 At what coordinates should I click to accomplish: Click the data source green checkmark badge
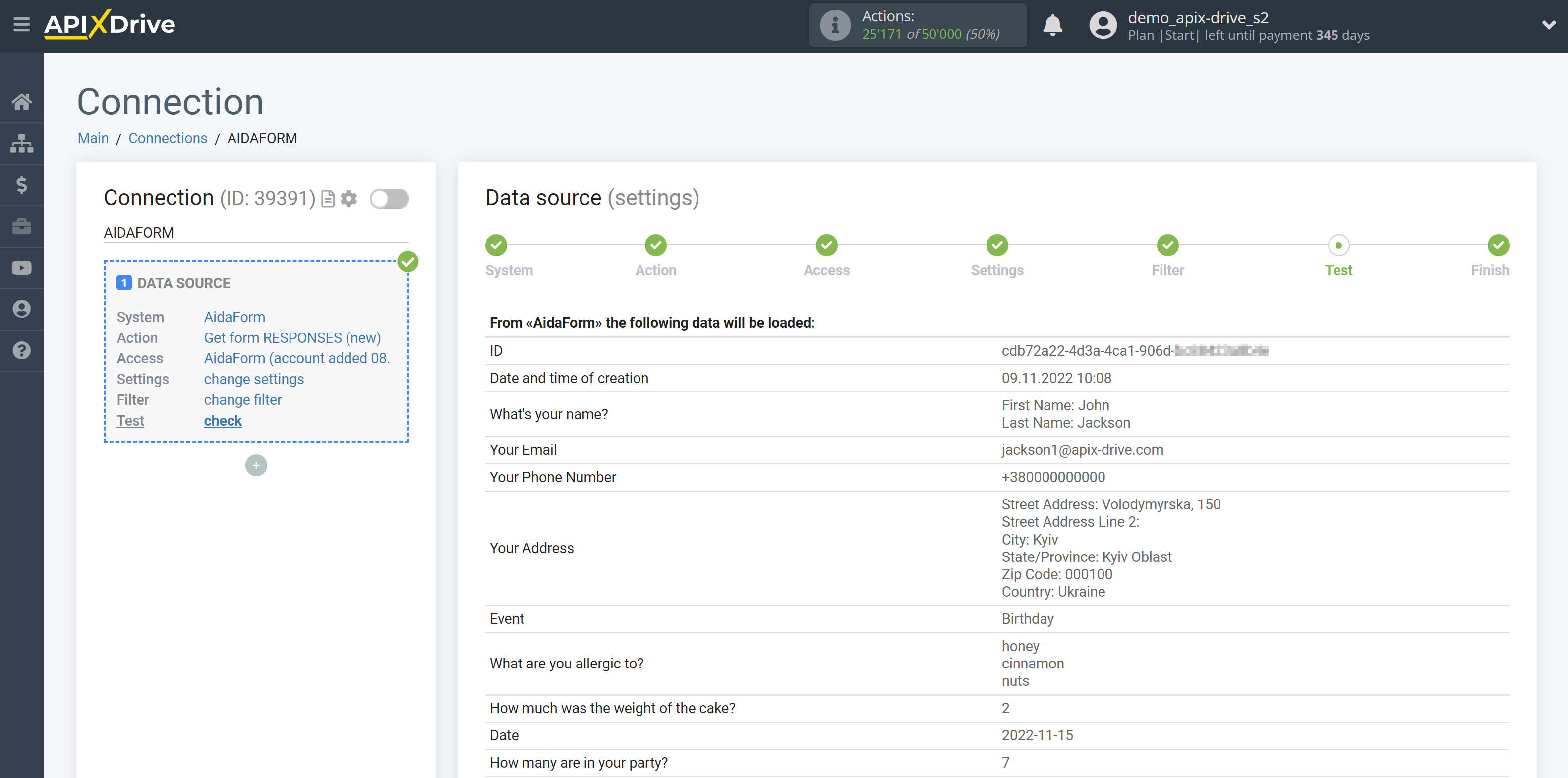408,262
